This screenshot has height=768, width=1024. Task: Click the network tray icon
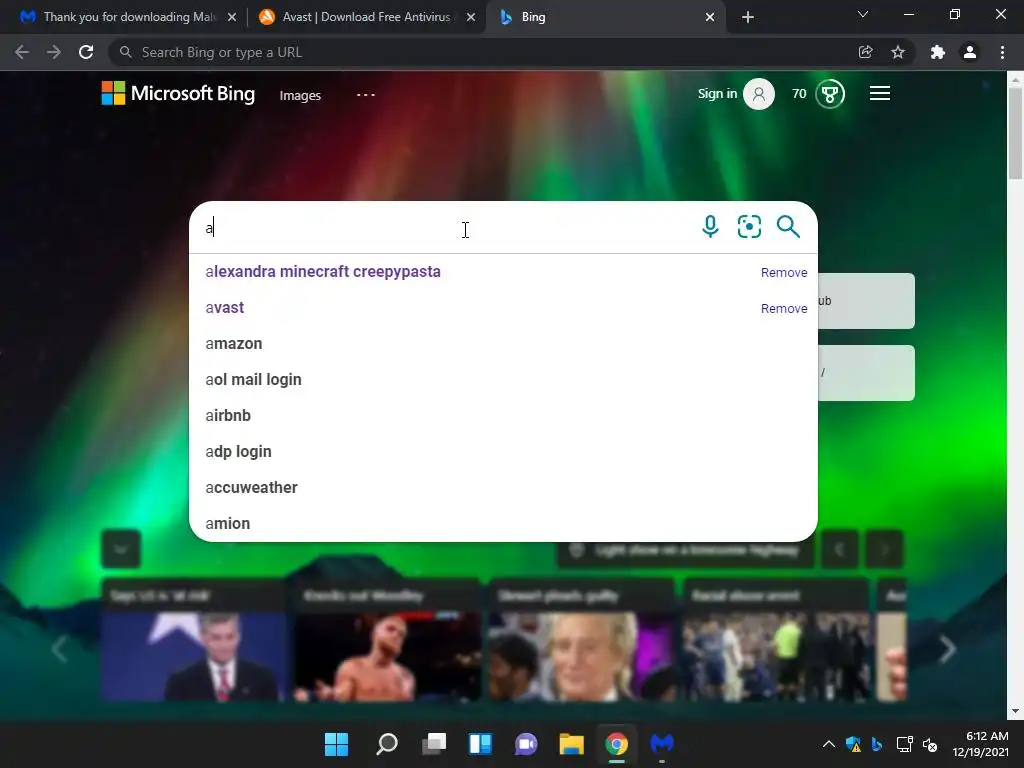904,744
